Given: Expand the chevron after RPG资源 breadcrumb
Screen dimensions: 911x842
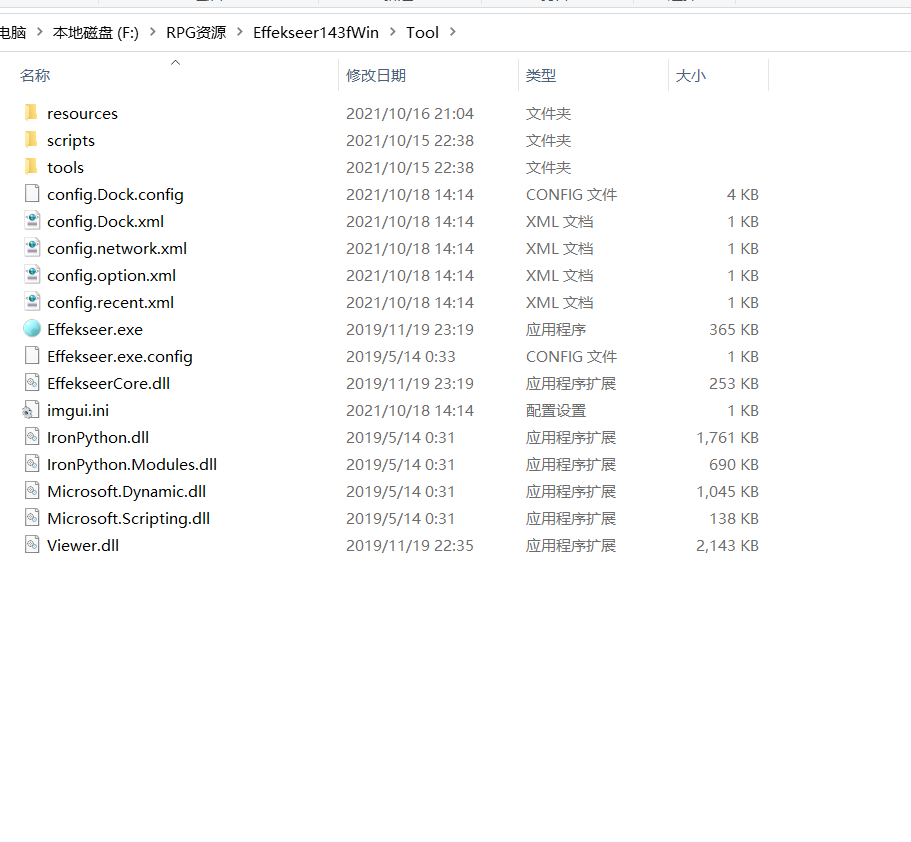Looking at the screenshot, I should [x=239, y=32].
